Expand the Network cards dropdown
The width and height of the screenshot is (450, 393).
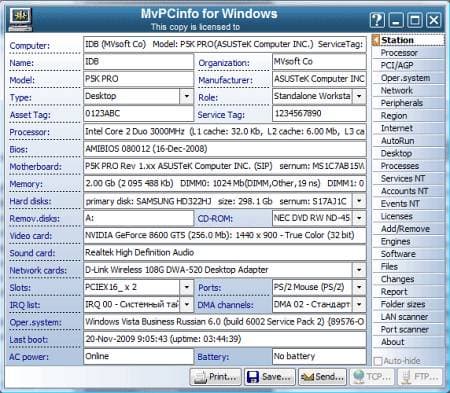(359, 270)
